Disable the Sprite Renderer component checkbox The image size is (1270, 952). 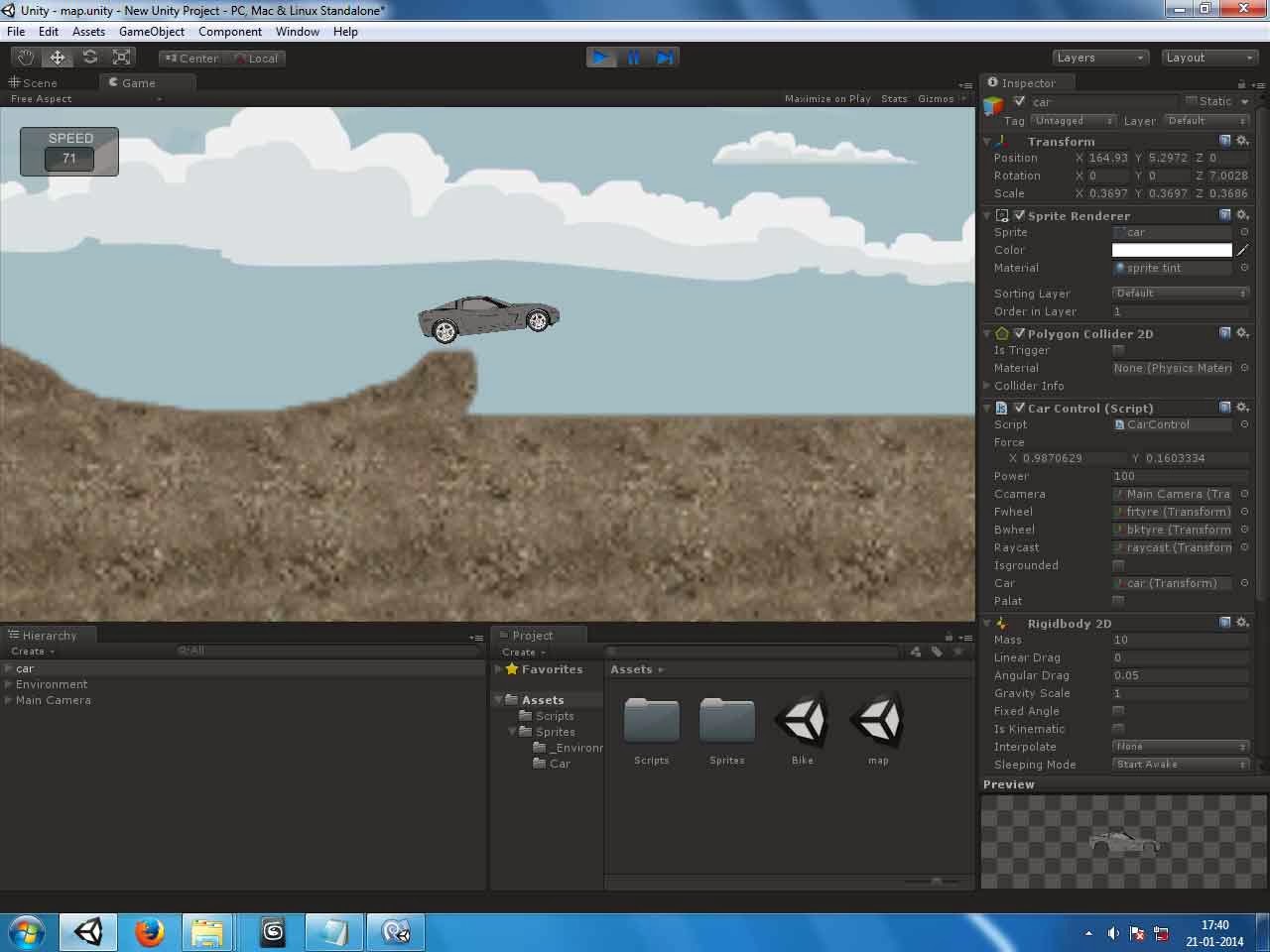(x=1019, y=215)
